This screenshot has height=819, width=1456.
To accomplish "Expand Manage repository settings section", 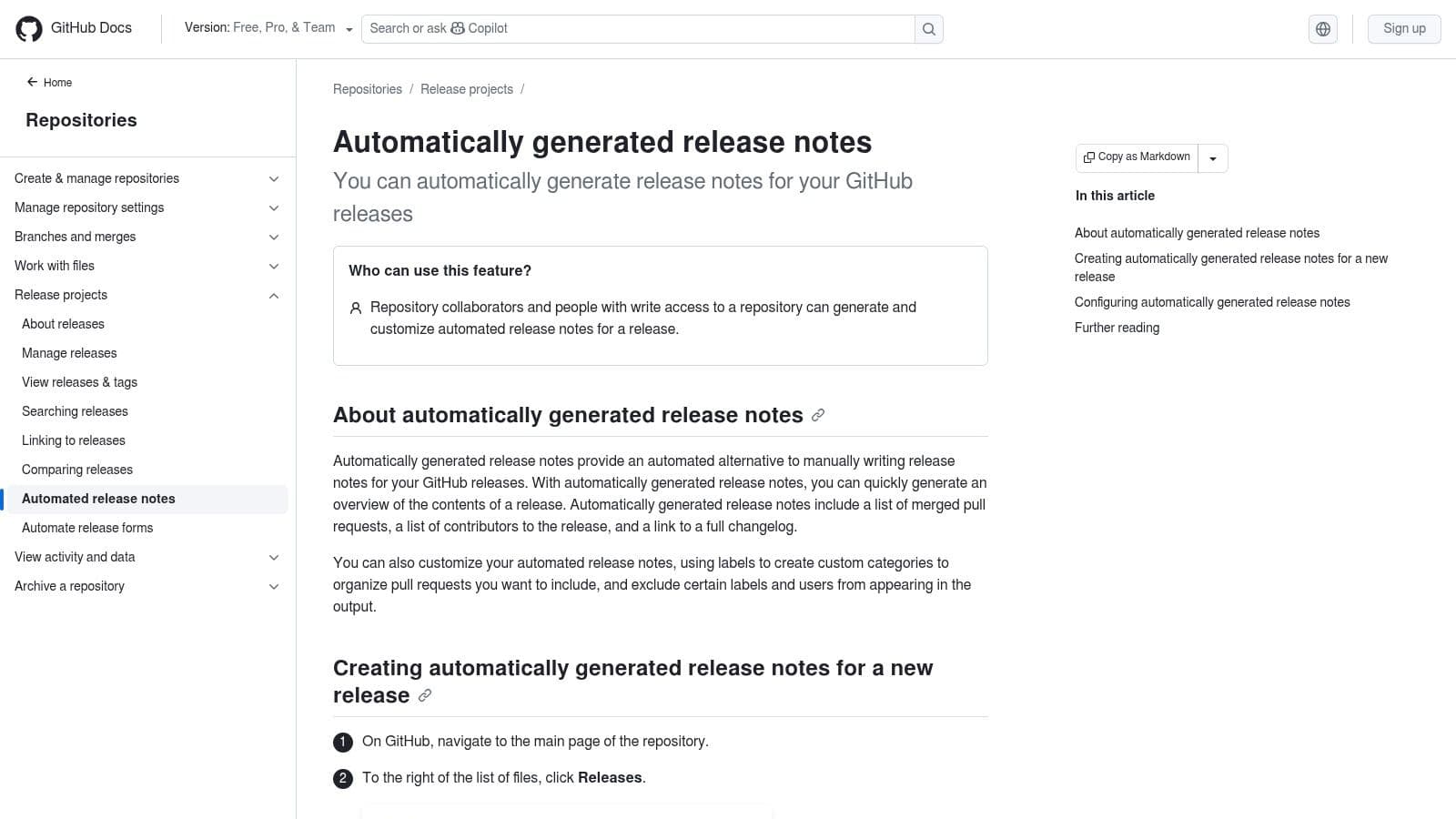I will [x=147, y=207].
